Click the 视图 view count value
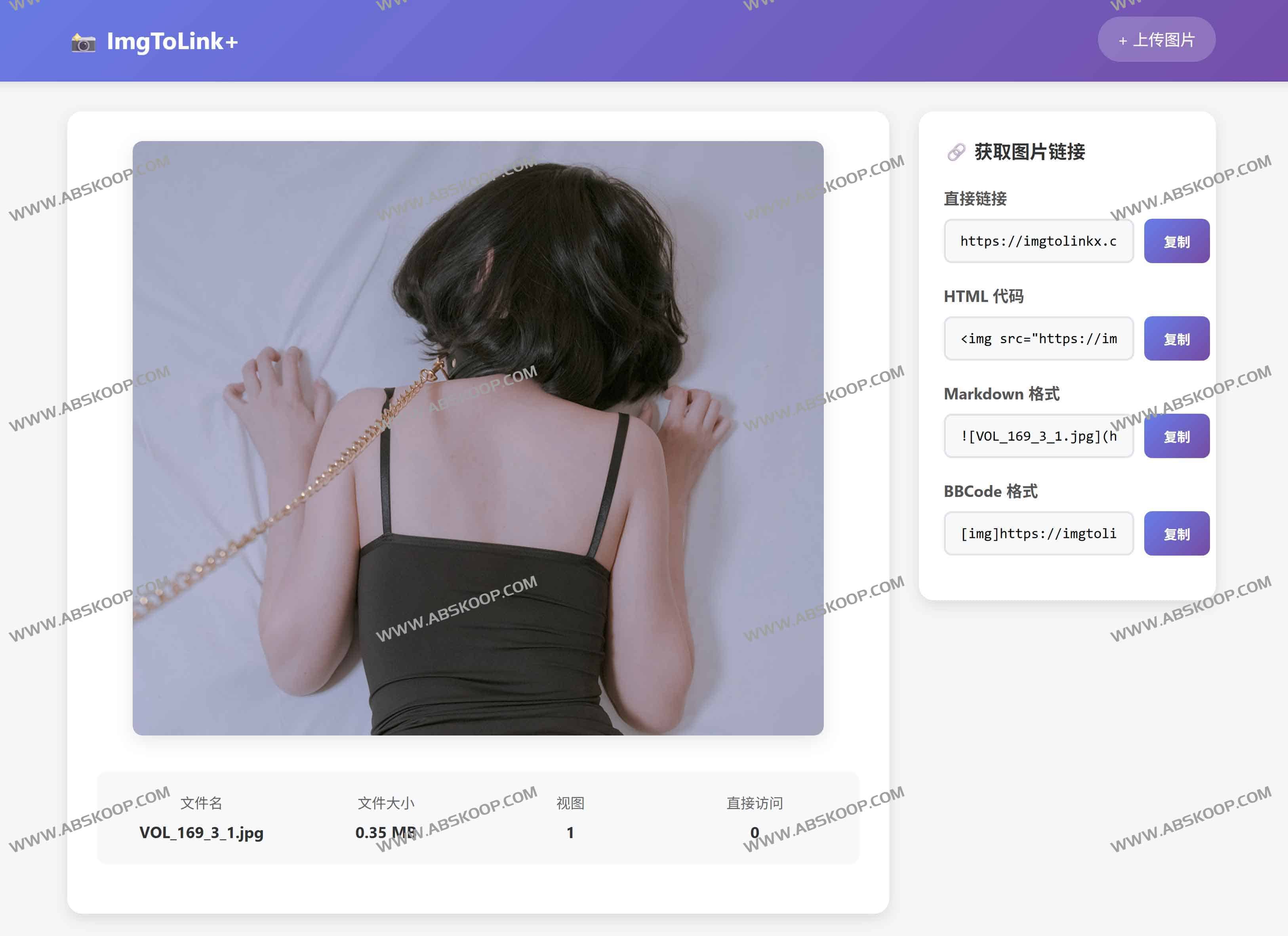1288x936 pixels. pyautogui.click(x=570, y=833)
